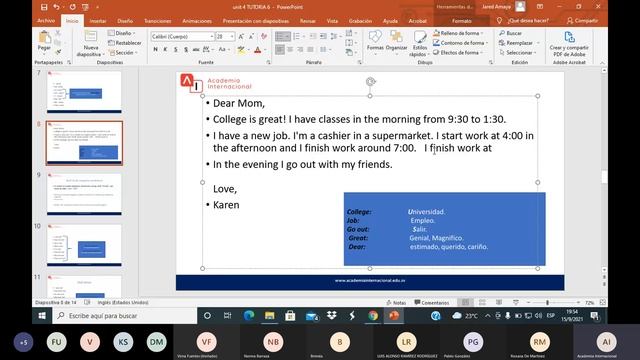This screenshot has width=640, height=360.
Task: Switch to the Presentación con diapositivas tab
Action: click(256, 21)
